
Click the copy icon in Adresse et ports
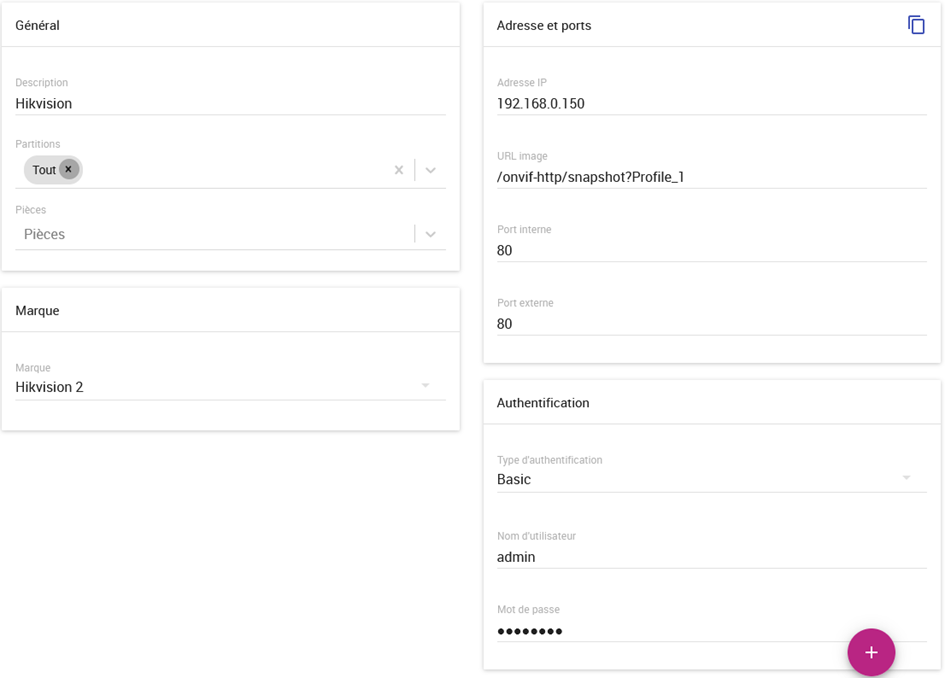click(916, 25)
